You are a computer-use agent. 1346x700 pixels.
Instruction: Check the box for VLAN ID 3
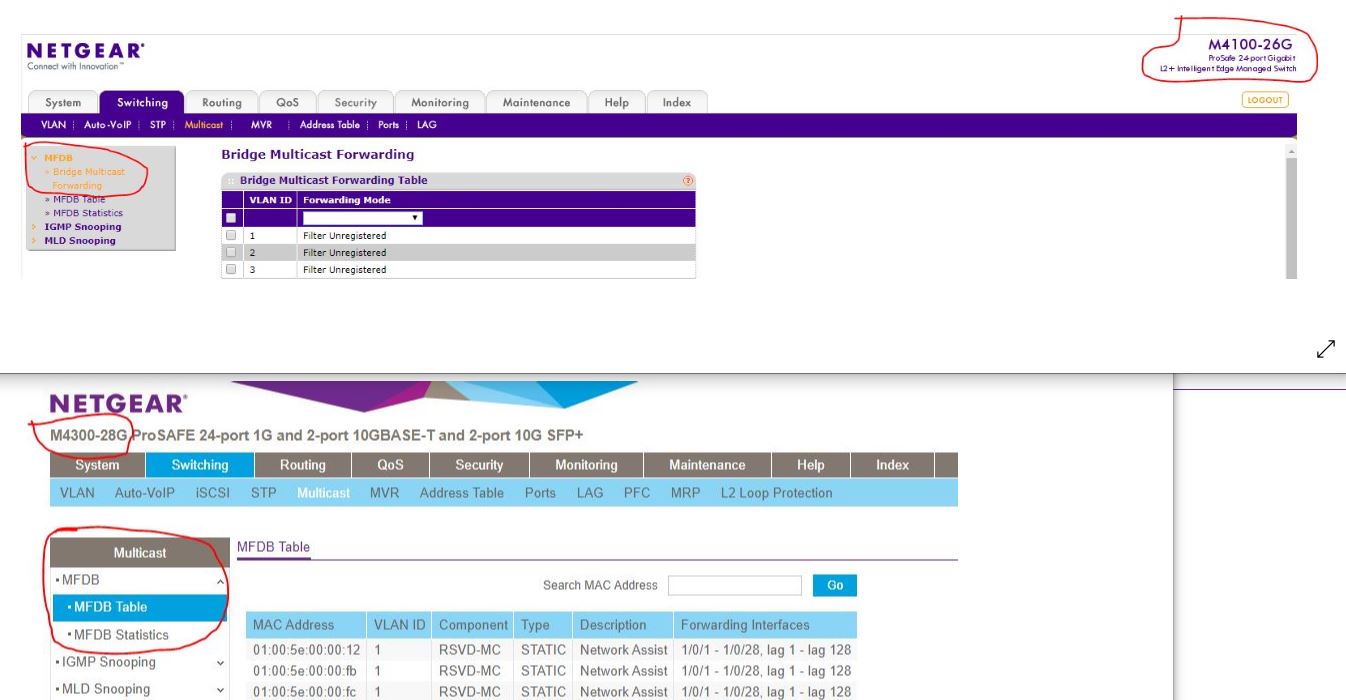click(x=231, y=270)
